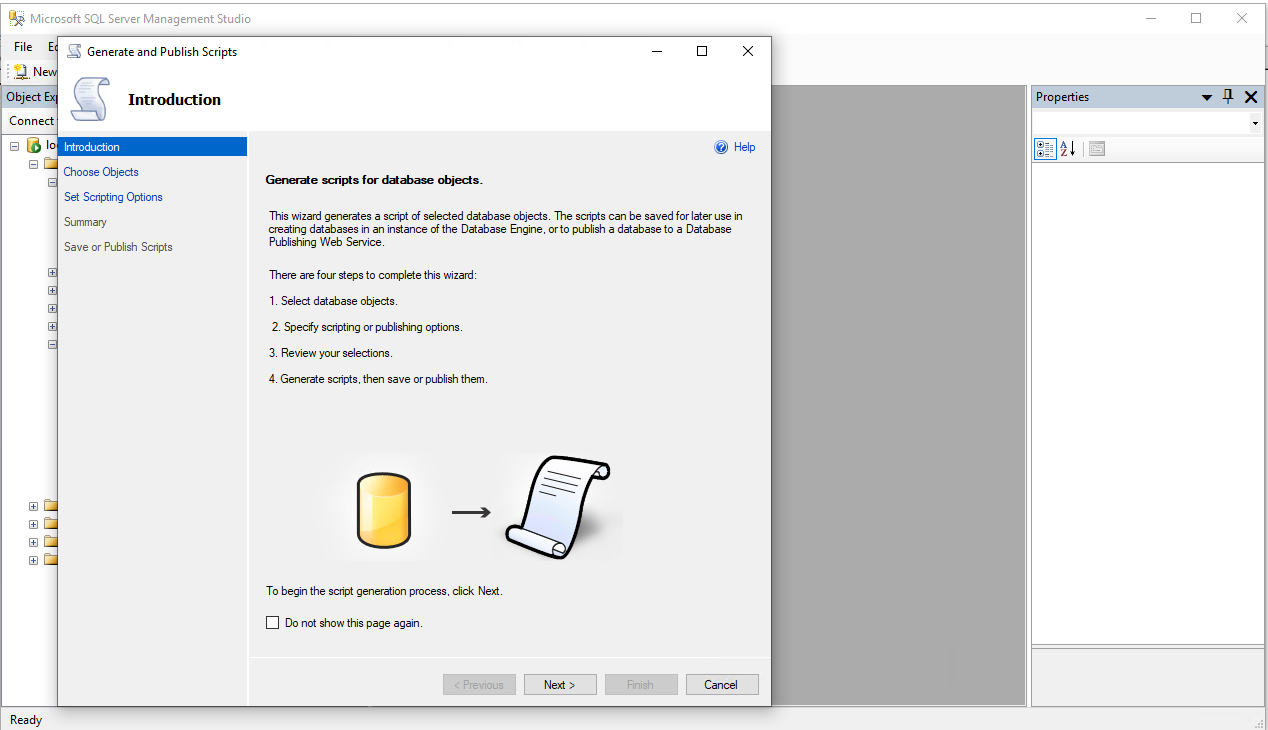This screenshot has width=1268, height=730.
Task: Expand the last folder in the Object Explorer tree
Action: click(x=33, y=560)
